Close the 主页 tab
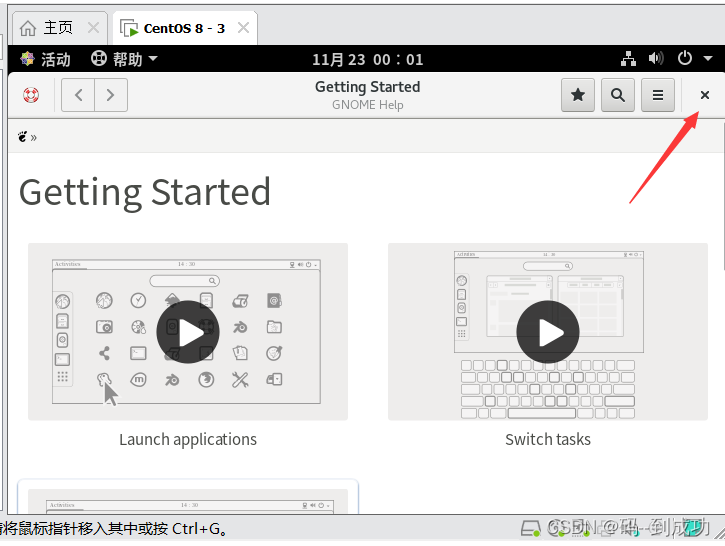The image size is (725, 546). pyautogui.click(x=93, y=28)
